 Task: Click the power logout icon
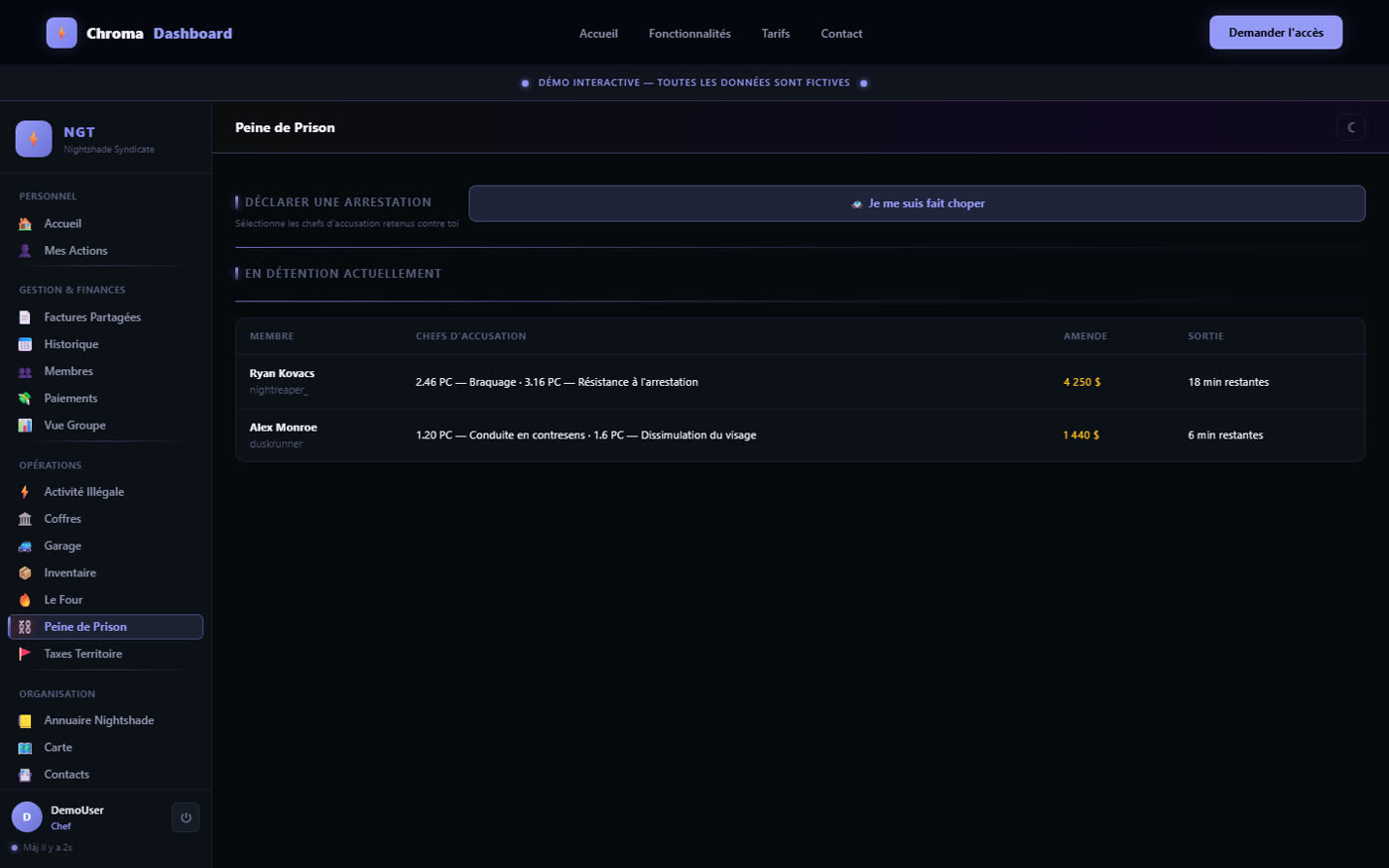[186, 817]
